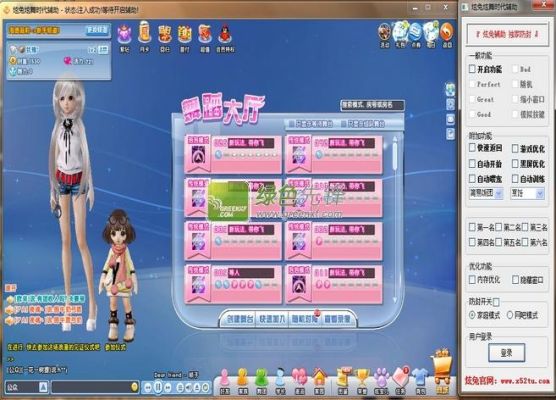Click the orange figure icon in the bottom bar
Screen dimensions: 556x400
click(x=243, y=377)
